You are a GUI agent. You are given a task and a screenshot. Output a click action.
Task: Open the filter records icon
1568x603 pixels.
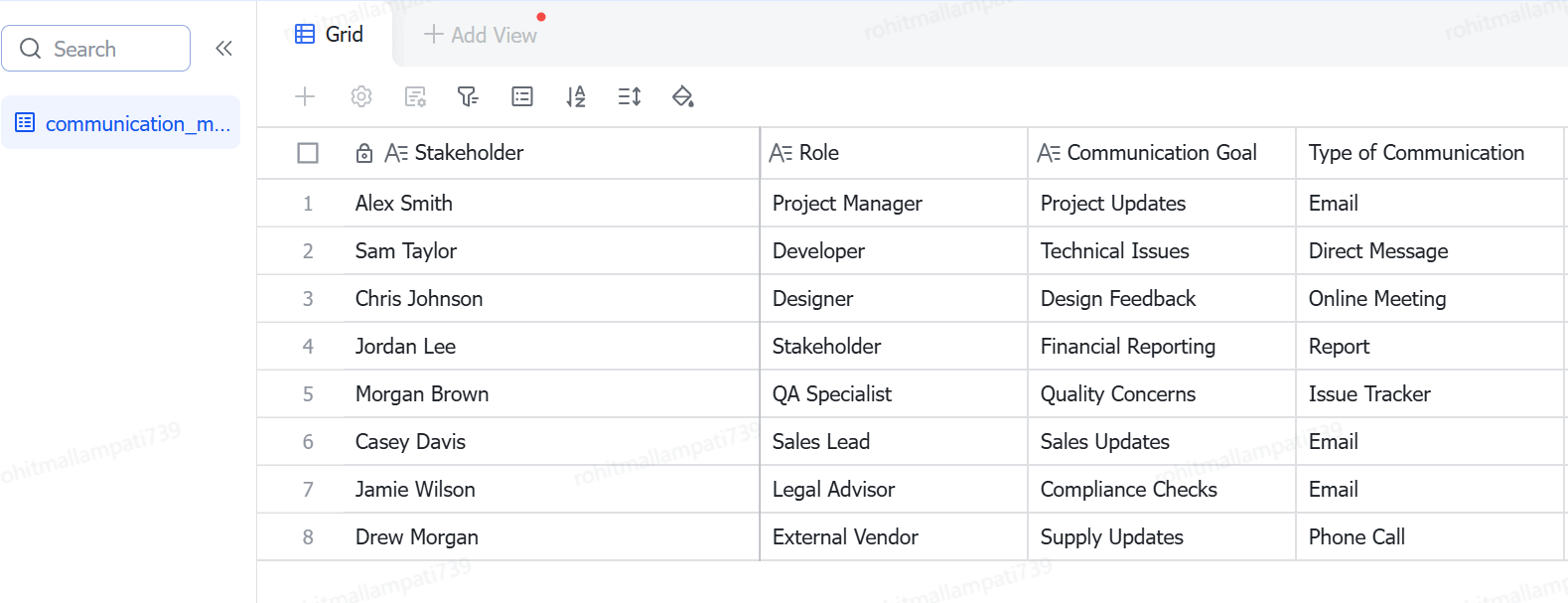tap(468, 96)
